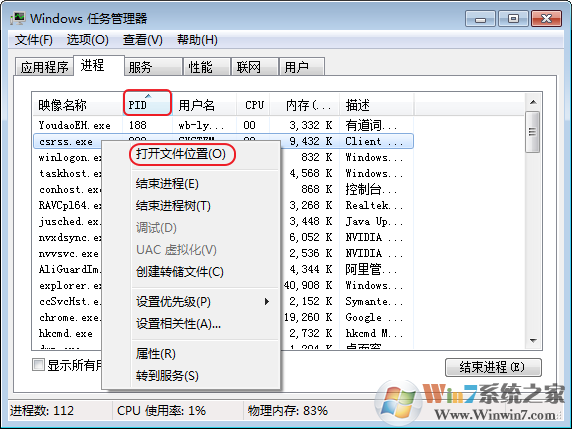This screenshot has width=572, height=429.
Task: Select 结束进程树(T) in context menu
Action: coord(173,206)
